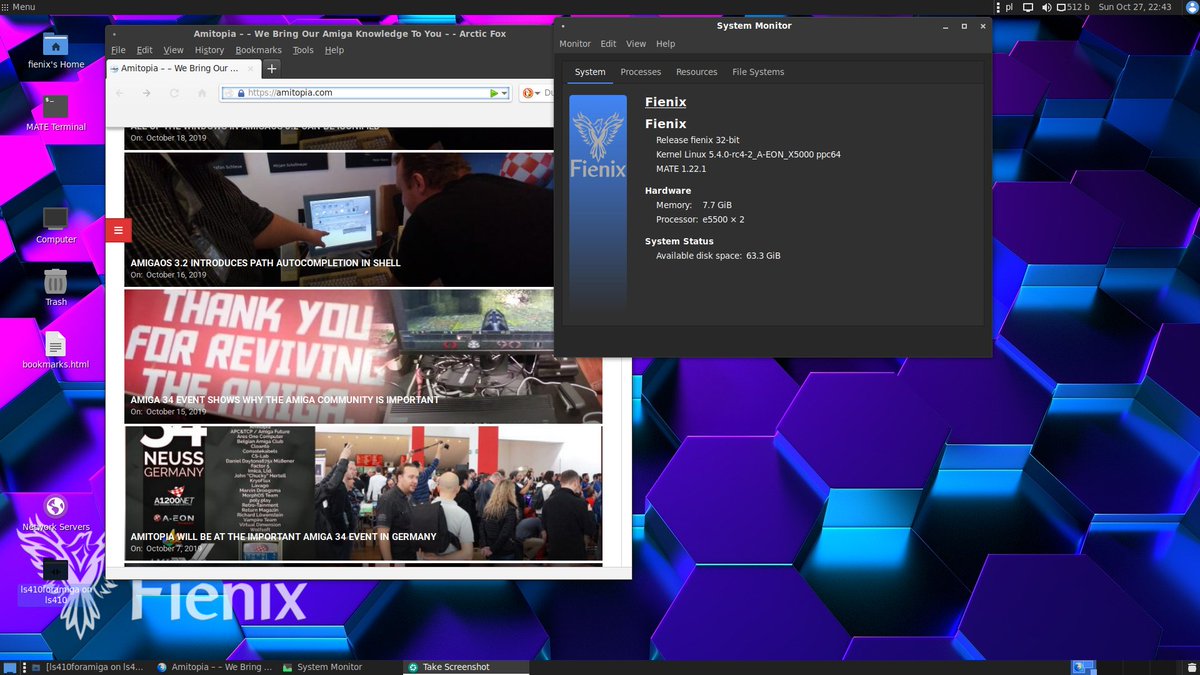Image resolution: width=1200 pixels, height=675 pixels.
Task: Click the 'pl' keyboard layout indicator
Action: (x=1009, y=7)
